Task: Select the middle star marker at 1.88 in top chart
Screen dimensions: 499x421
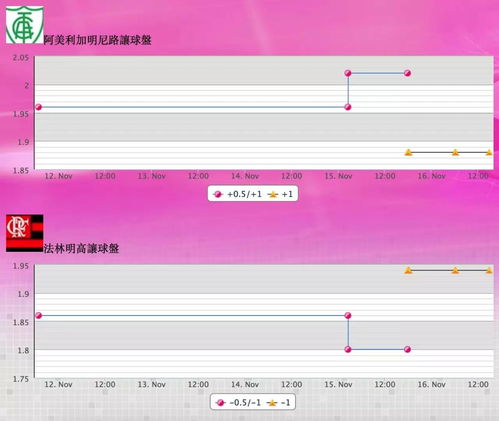Action: pos(455,152)
